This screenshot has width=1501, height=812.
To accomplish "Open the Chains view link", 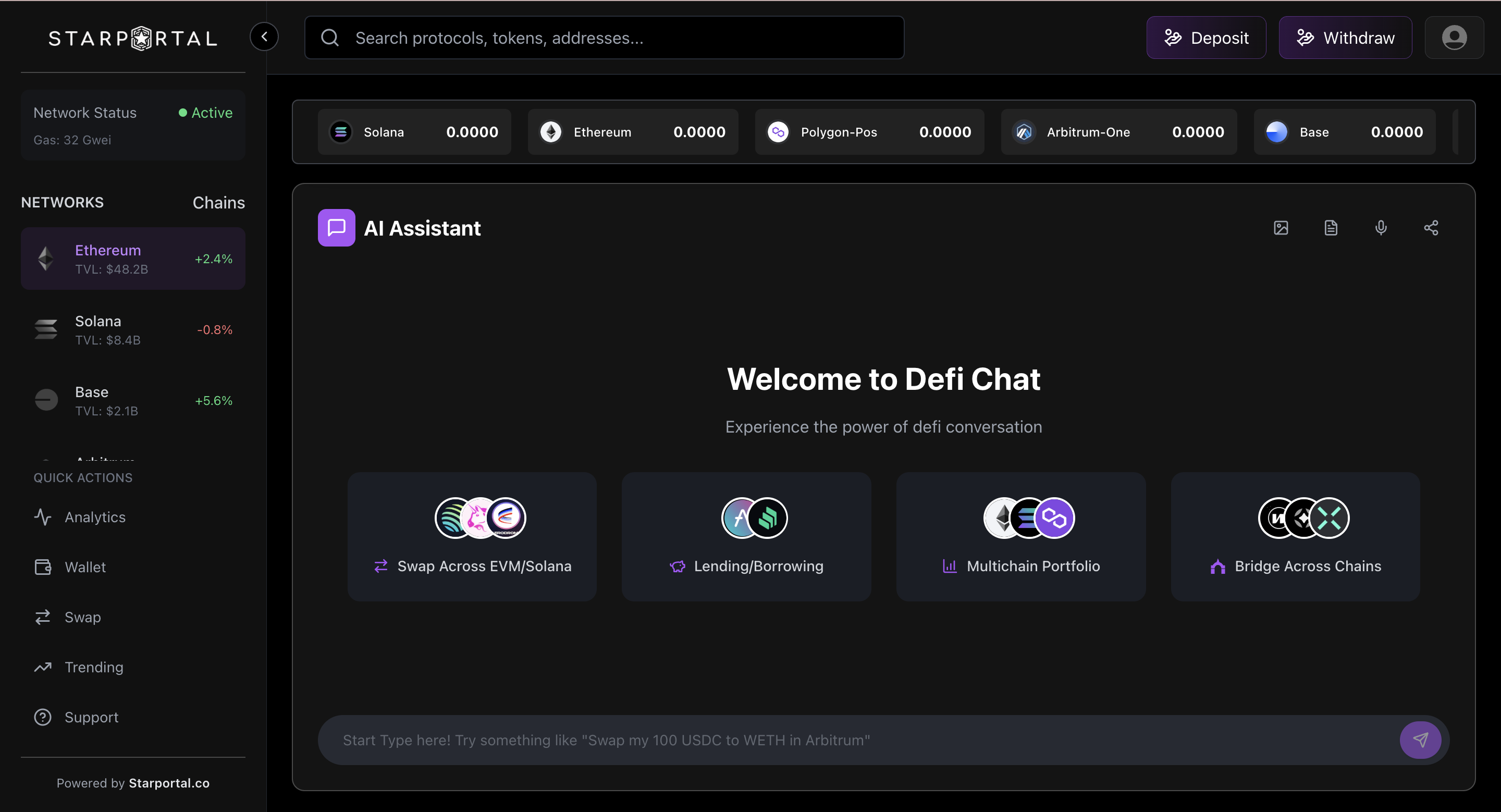I will coord(218,202).
